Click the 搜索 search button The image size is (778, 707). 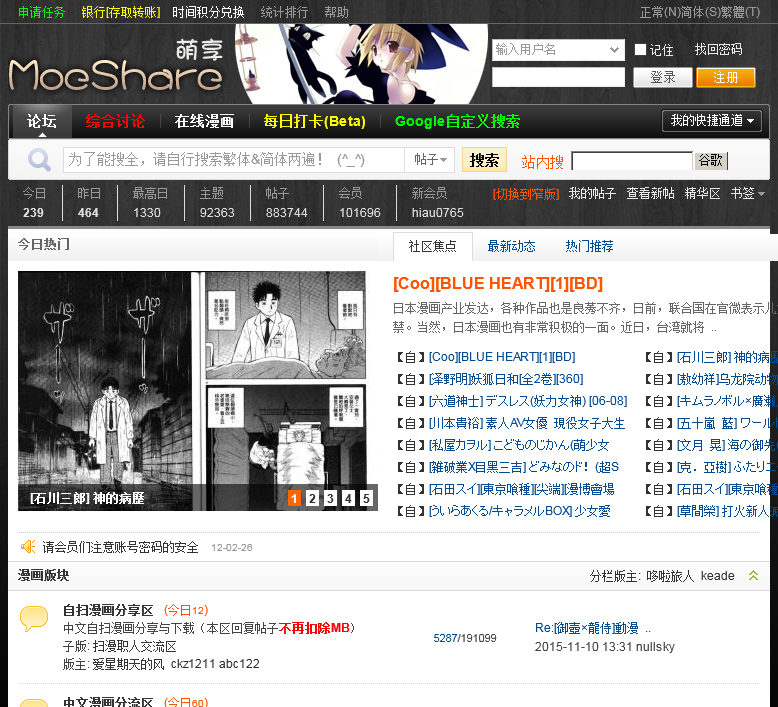484,160
